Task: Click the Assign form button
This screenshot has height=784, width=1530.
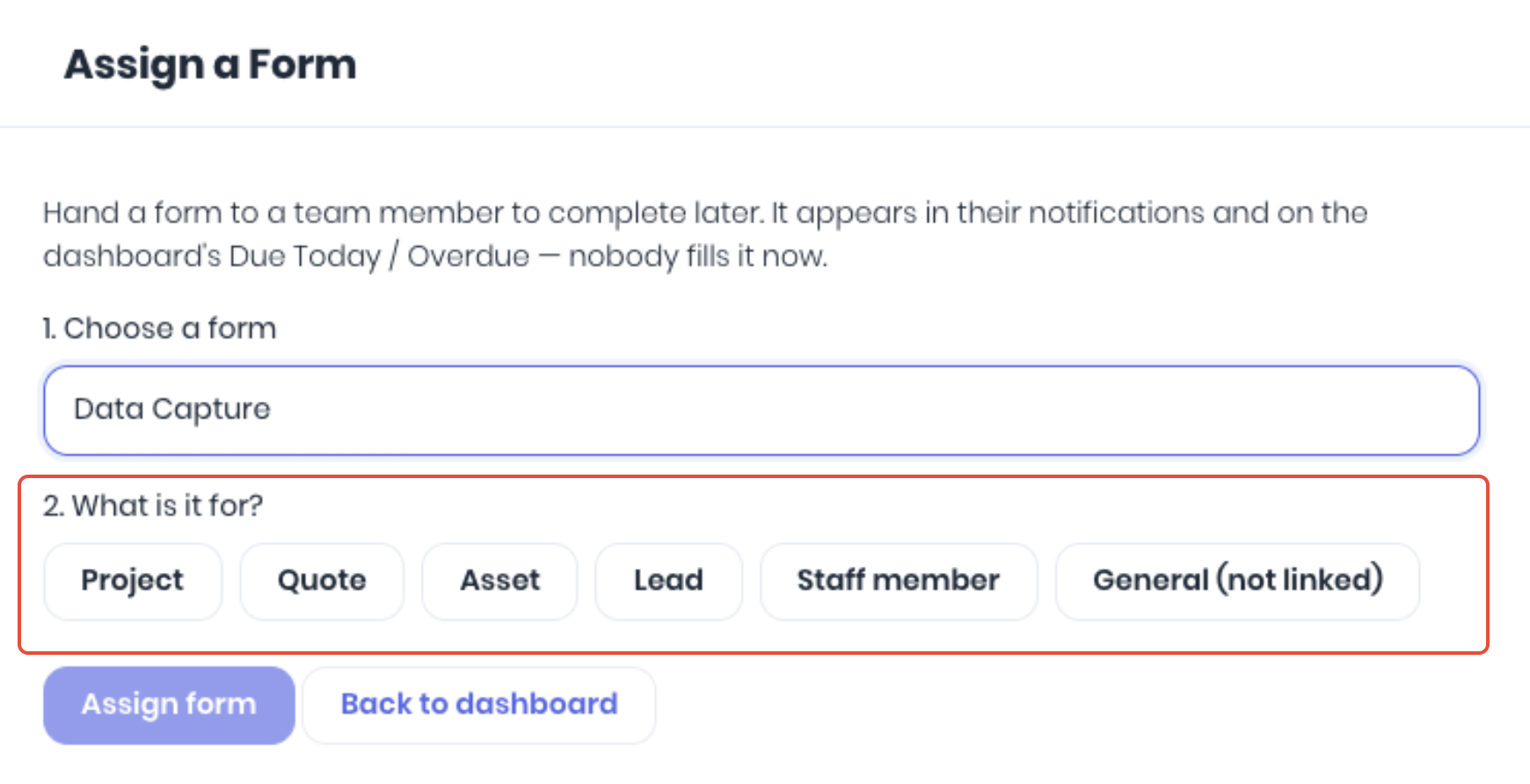Action: [169, 705]
